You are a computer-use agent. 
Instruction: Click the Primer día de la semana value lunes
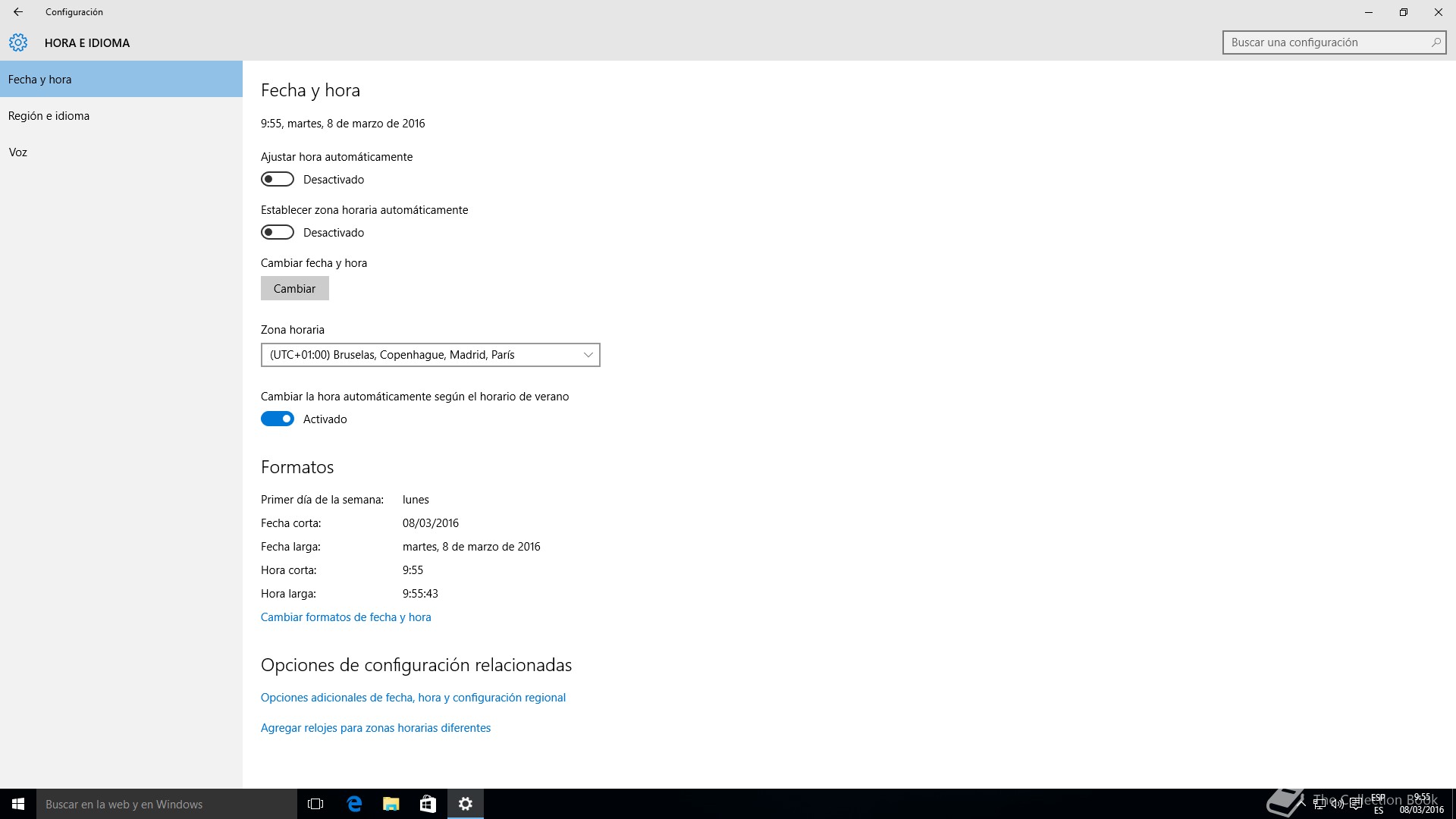(x=416, y=500)
